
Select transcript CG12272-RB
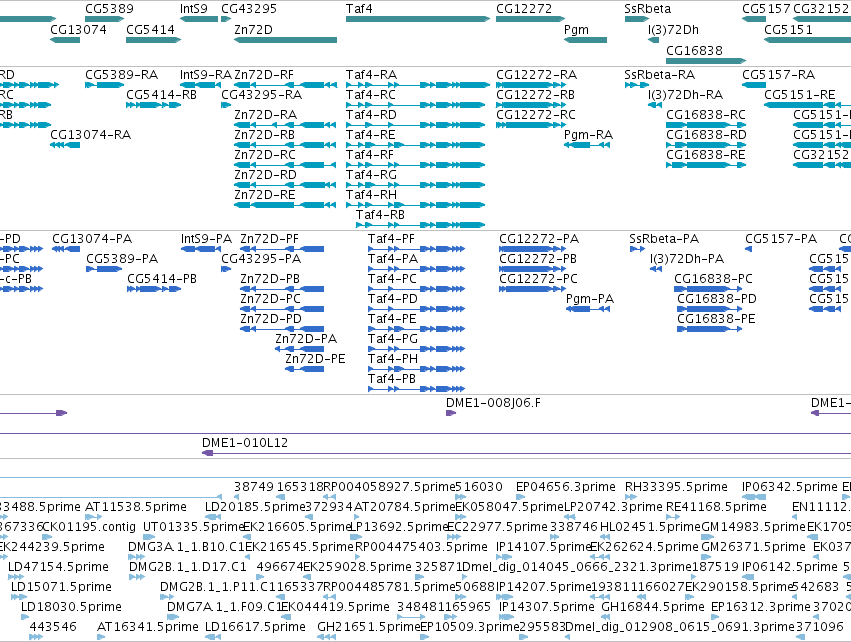(x=530, y=105)
